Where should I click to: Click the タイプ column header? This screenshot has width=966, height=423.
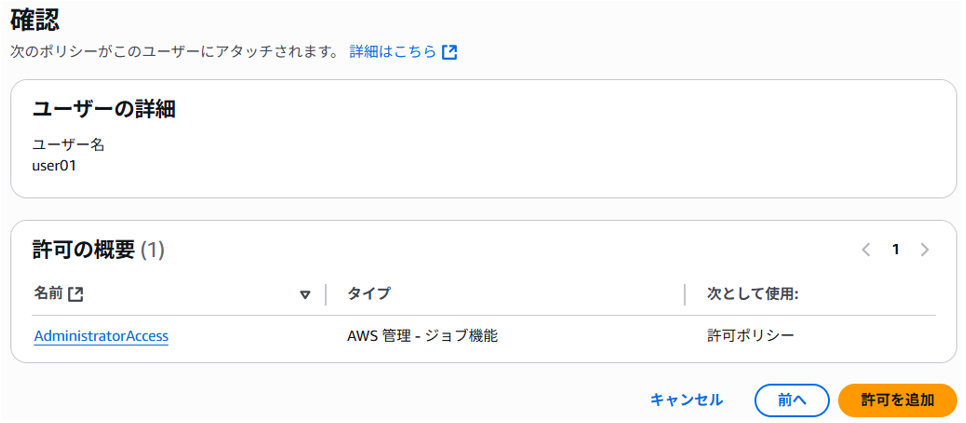[368, 294]
